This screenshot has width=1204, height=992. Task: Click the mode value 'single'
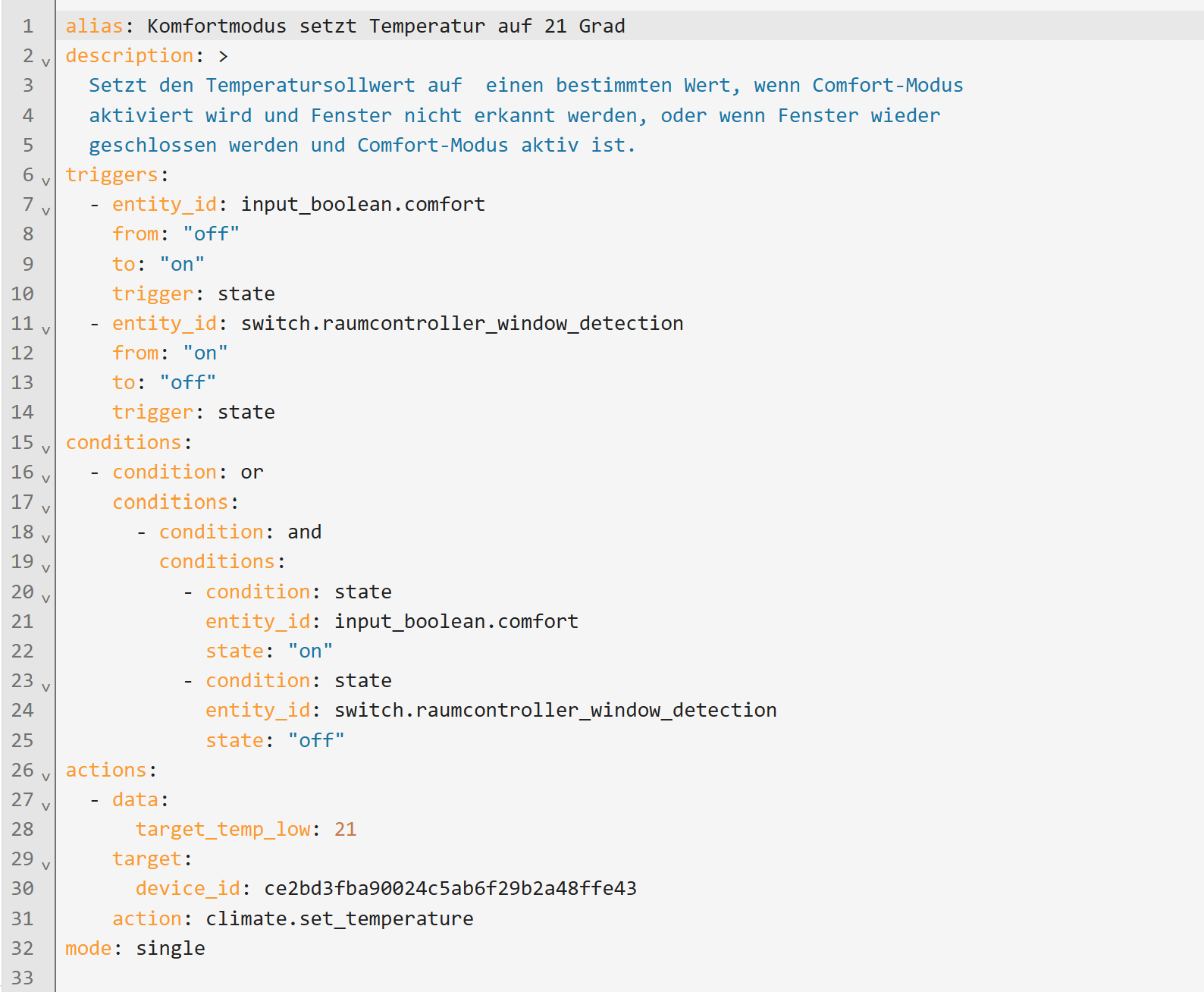pos(171,949)
